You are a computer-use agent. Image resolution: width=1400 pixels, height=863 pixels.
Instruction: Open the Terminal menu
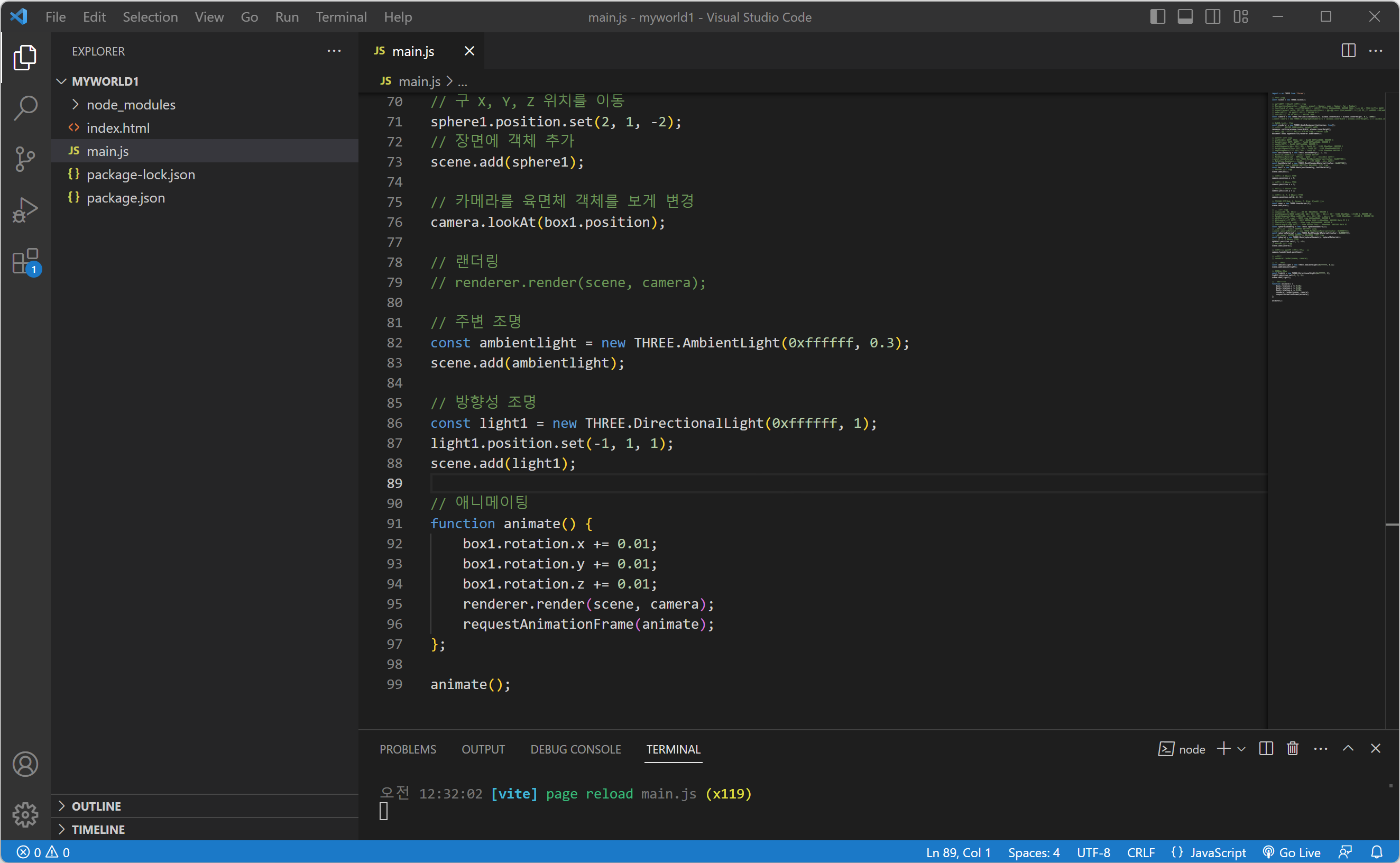click(x=340, y=16)
